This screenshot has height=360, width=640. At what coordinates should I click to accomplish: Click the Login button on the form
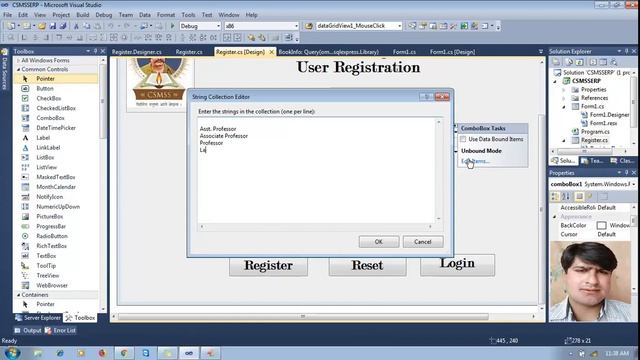pyautogui.click(x=457, y=264)
